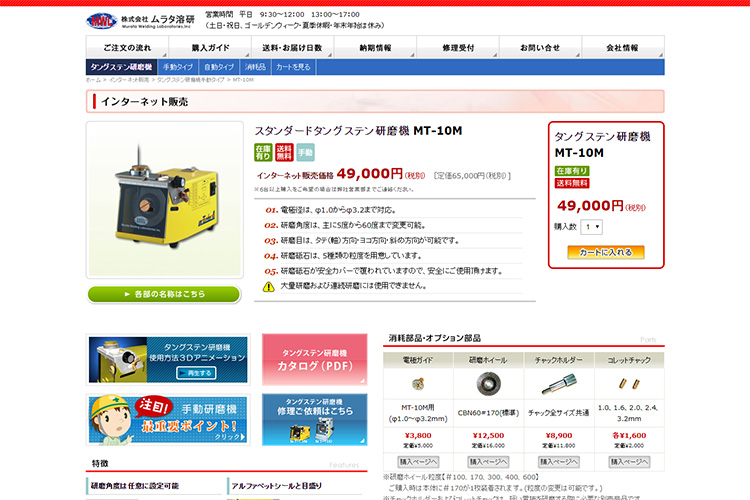Go to インターネット販売 breadcrumb link

(129, 80)
